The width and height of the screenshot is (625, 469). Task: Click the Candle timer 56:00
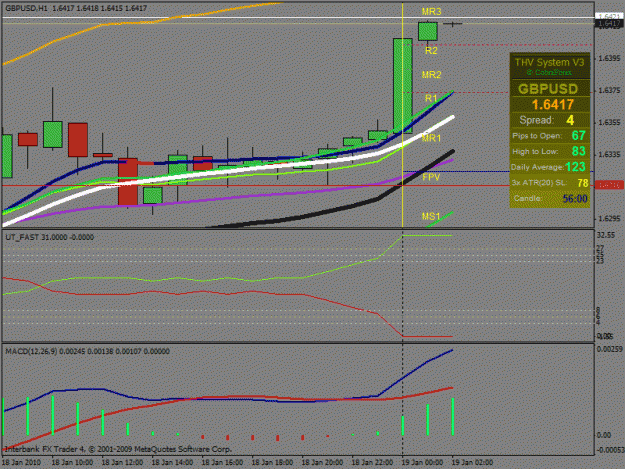tap(575, 198)
